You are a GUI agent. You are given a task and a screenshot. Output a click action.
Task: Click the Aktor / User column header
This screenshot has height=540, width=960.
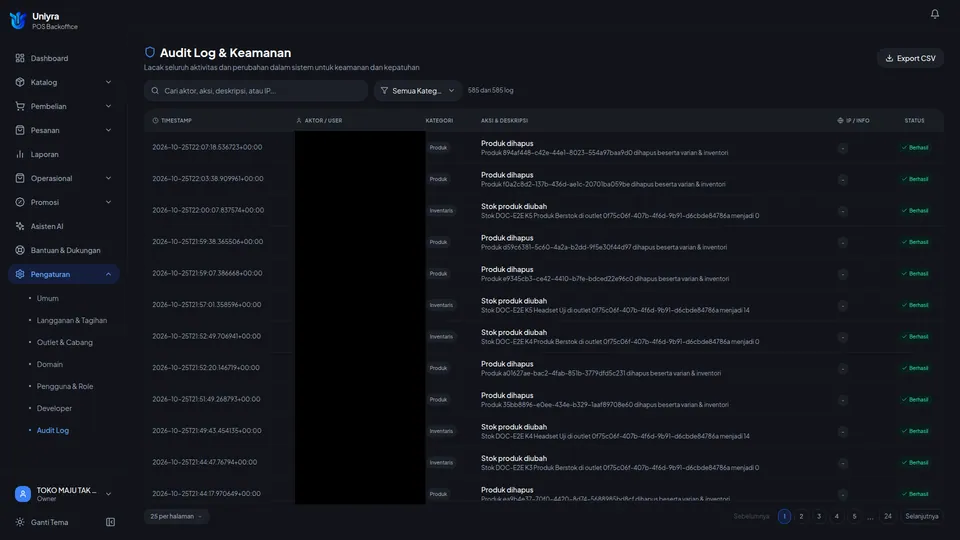[319, 121]
